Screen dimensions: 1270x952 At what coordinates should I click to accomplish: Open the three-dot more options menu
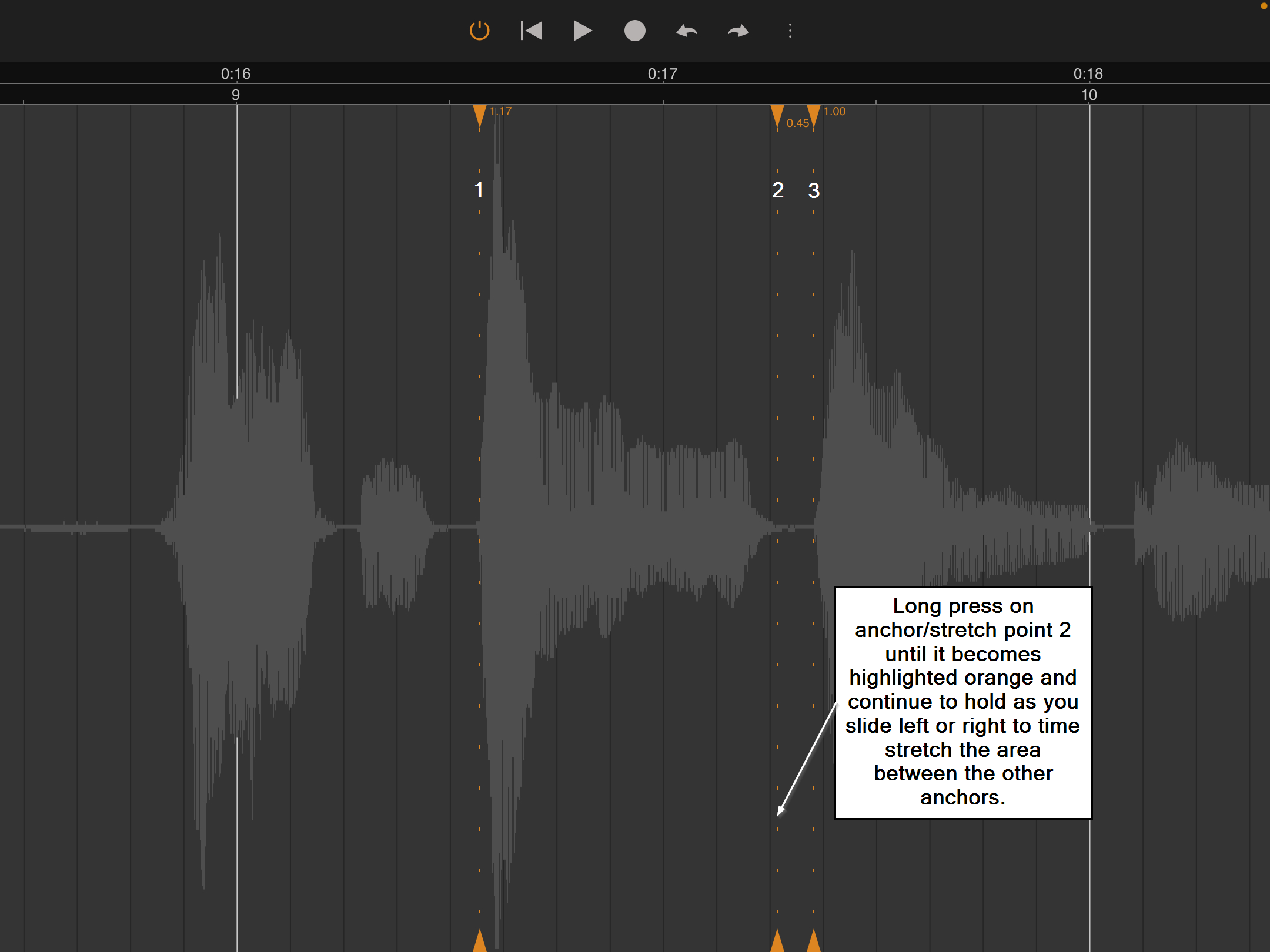[790, 31]
